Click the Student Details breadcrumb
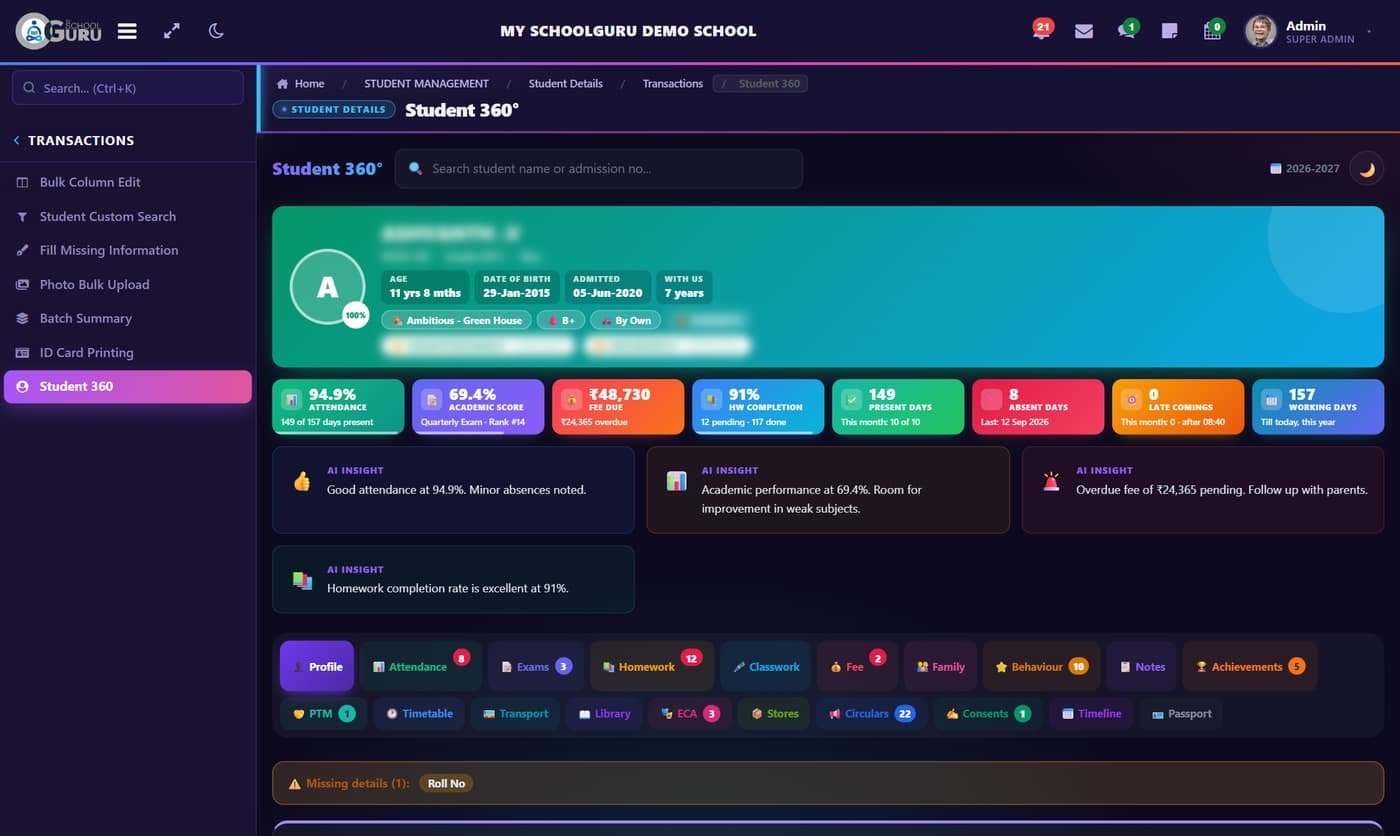The height and width of the screenshot is (836, 1400). [x=566, y=84]
